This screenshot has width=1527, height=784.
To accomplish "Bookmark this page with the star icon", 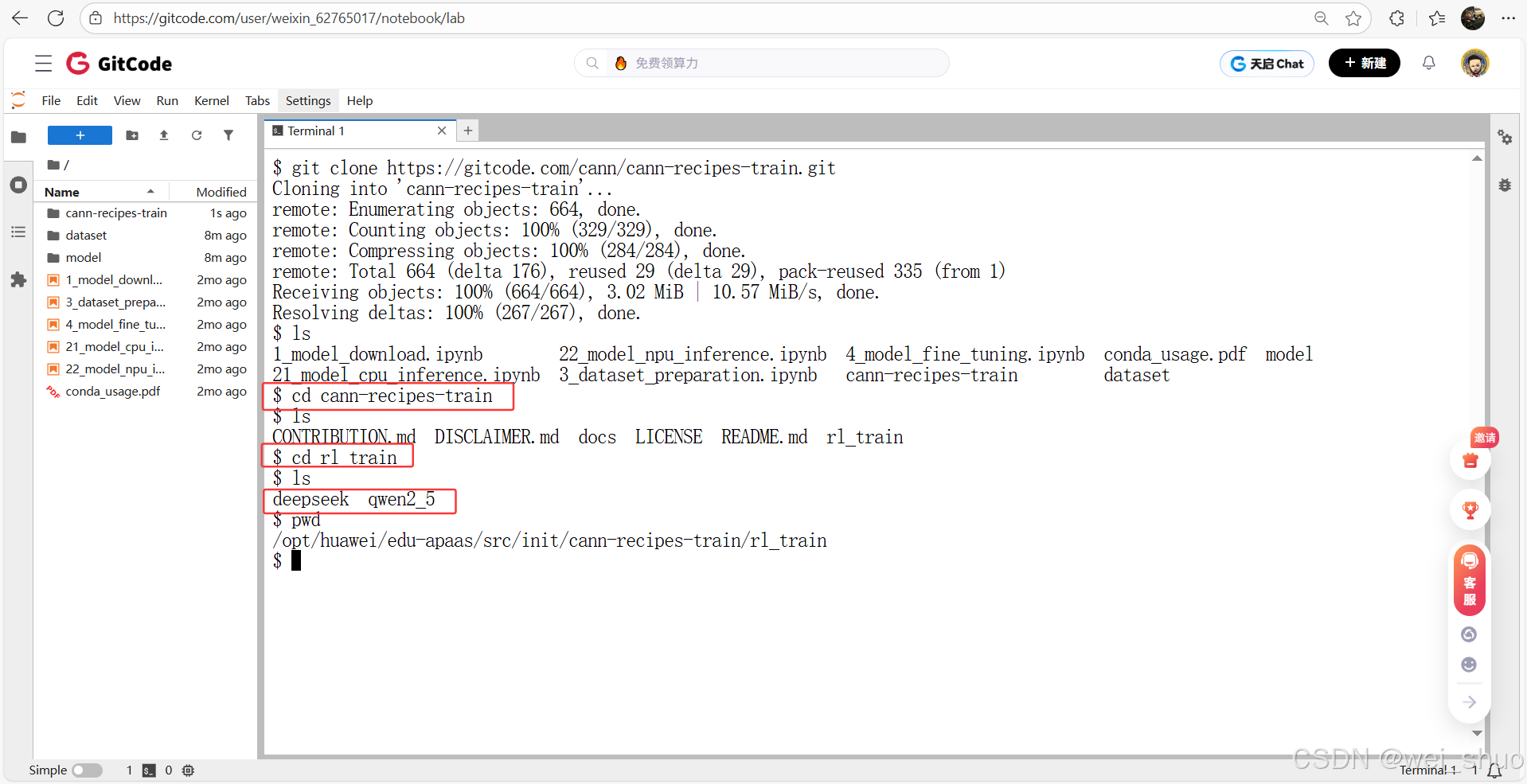I will 1353,18.
